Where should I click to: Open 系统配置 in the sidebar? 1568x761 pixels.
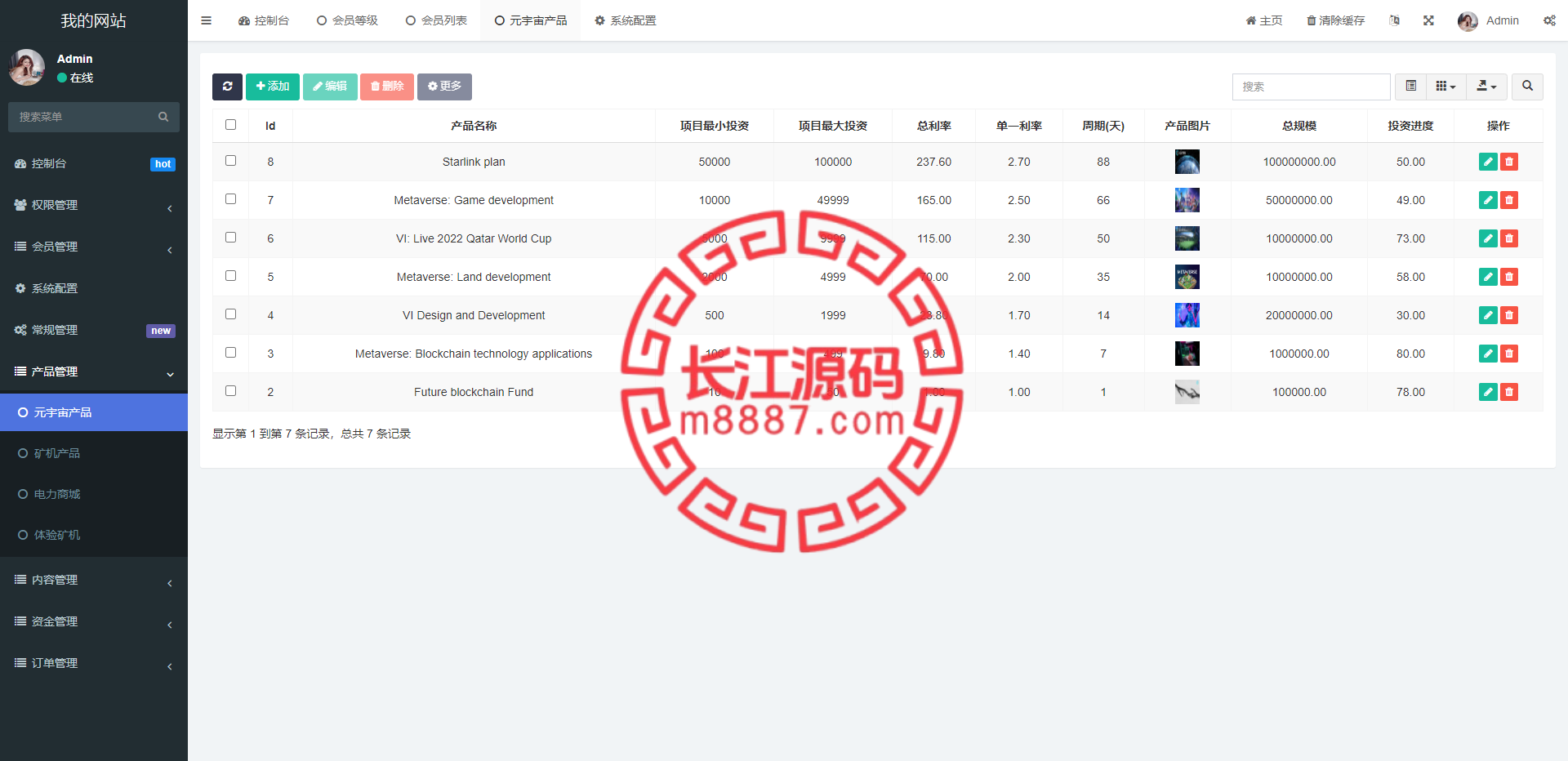coord(94,288)
